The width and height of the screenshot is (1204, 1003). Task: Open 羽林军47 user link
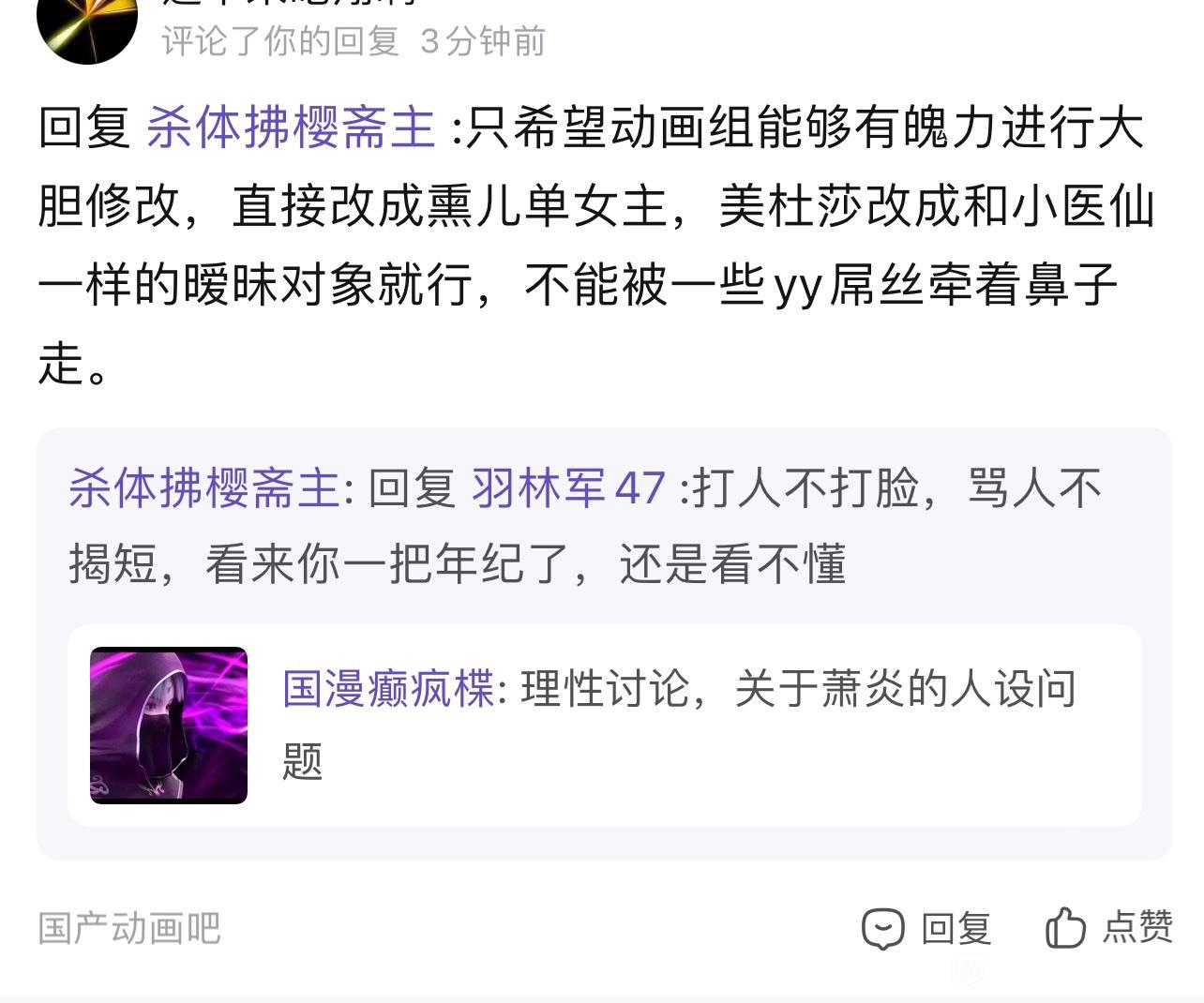(x=568, y=488)
